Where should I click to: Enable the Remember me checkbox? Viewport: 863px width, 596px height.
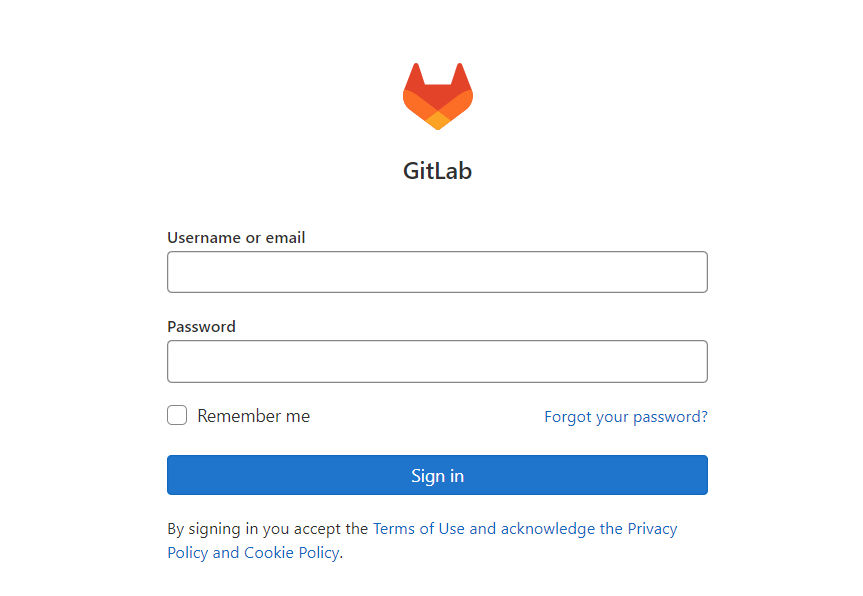tap(177, 415)
